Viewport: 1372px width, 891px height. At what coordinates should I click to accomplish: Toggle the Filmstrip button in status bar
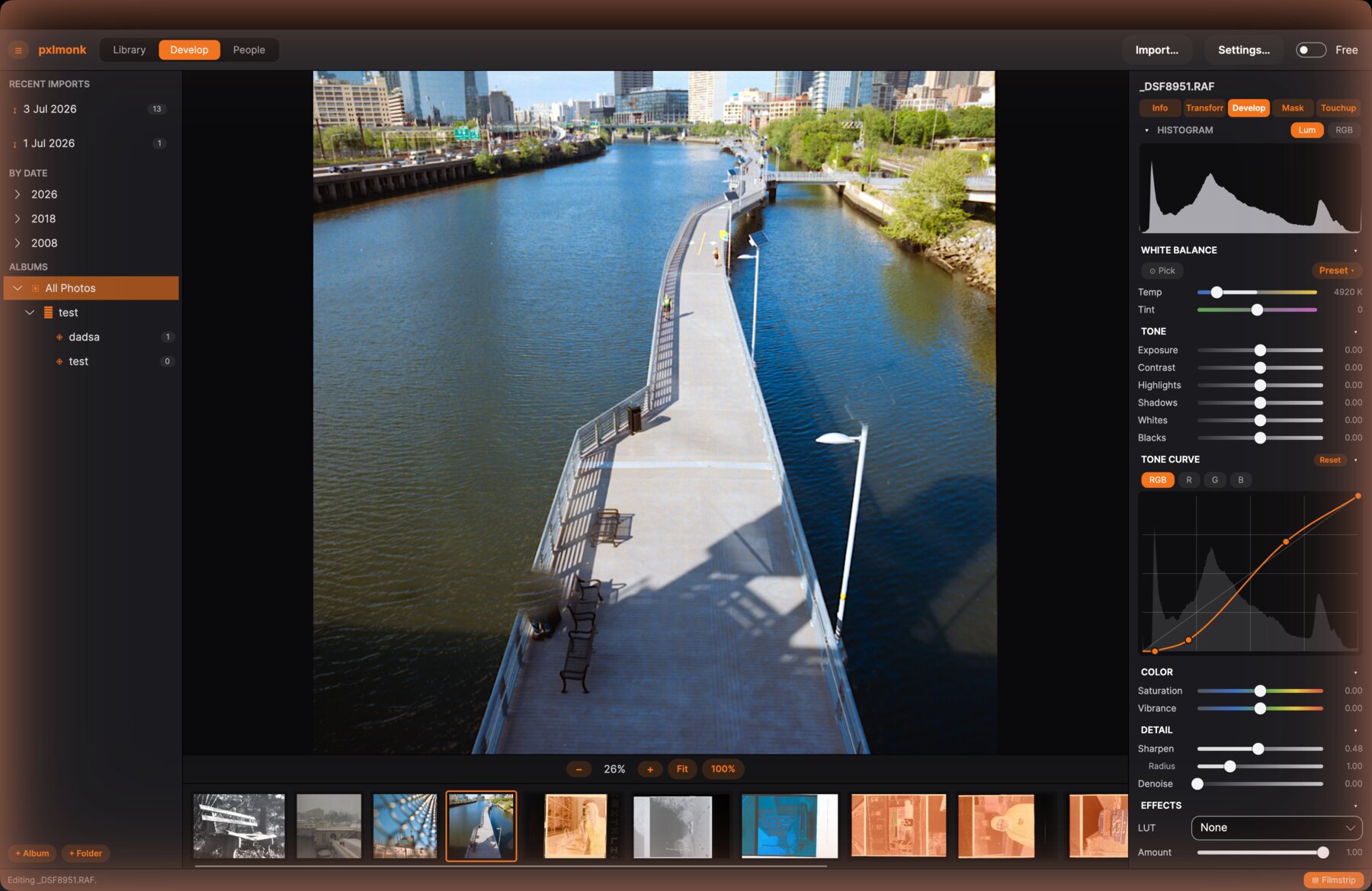[x=1333, y=880]
